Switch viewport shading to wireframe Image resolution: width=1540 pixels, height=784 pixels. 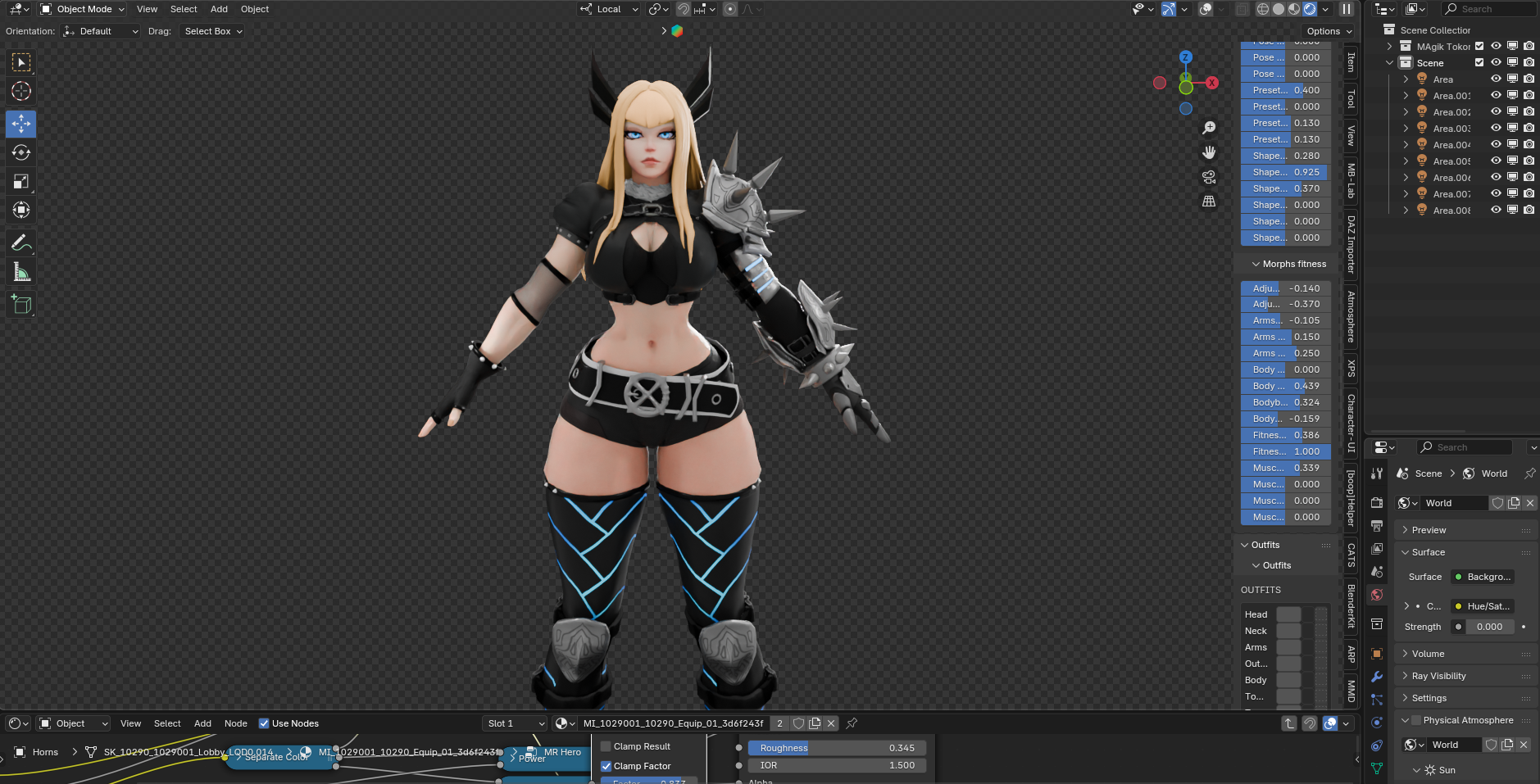coord(1263,9)
